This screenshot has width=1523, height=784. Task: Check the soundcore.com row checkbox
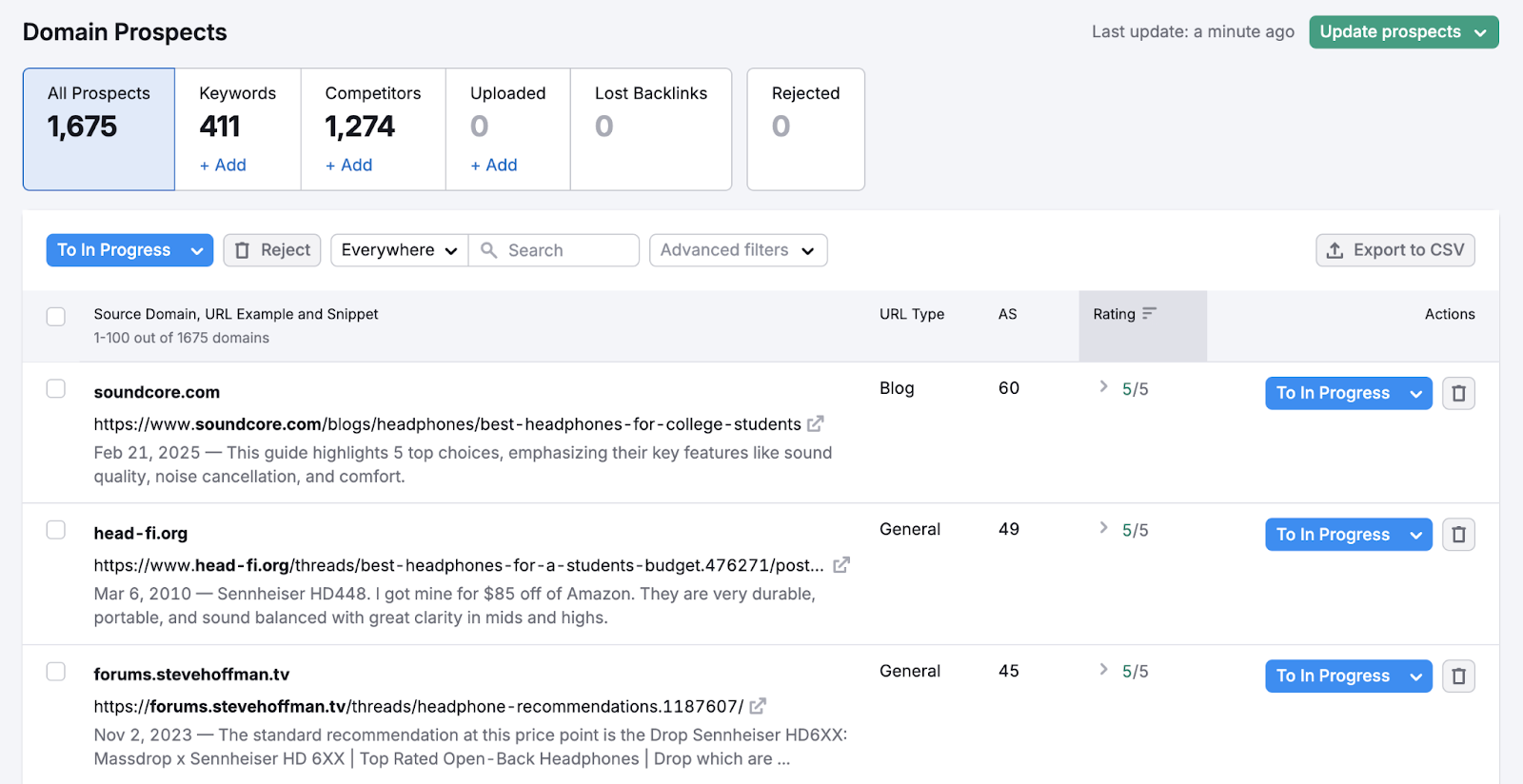click(56, 388)
